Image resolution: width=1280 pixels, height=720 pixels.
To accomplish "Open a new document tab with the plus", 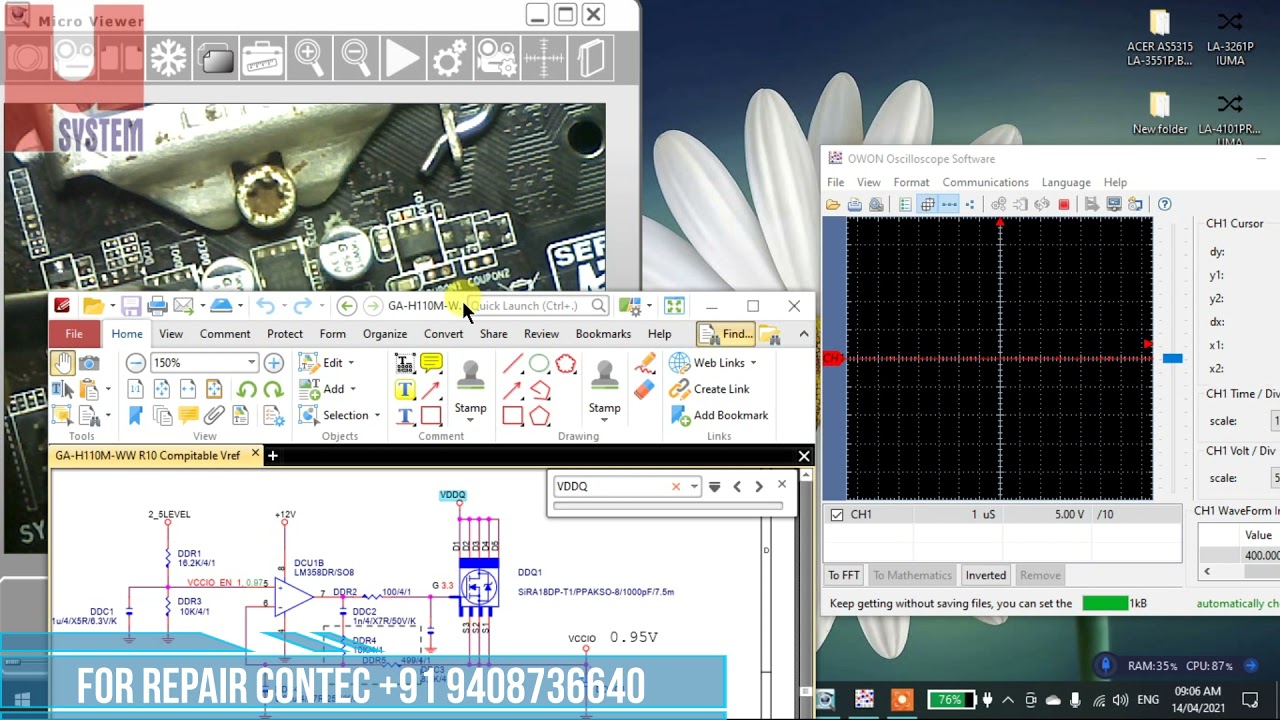I will (x=272, y=456).
